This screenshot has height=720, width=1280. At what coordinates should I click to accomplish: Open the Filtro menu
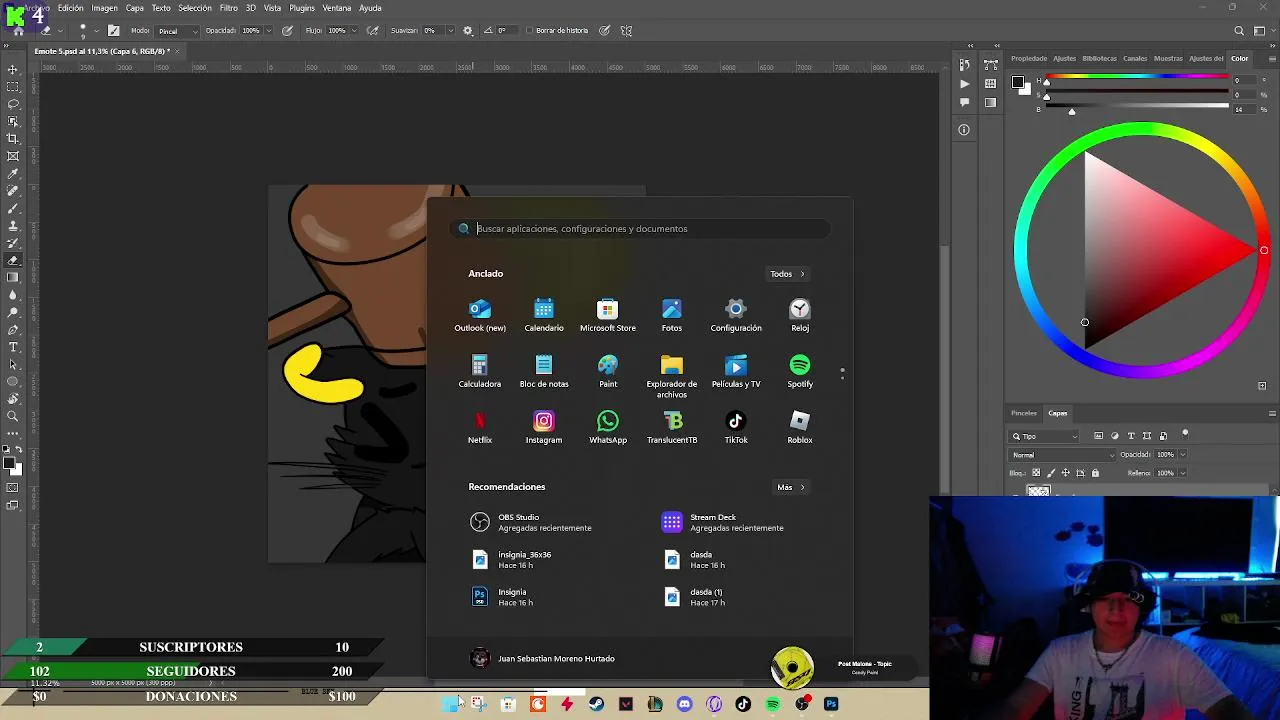(229, 8)
